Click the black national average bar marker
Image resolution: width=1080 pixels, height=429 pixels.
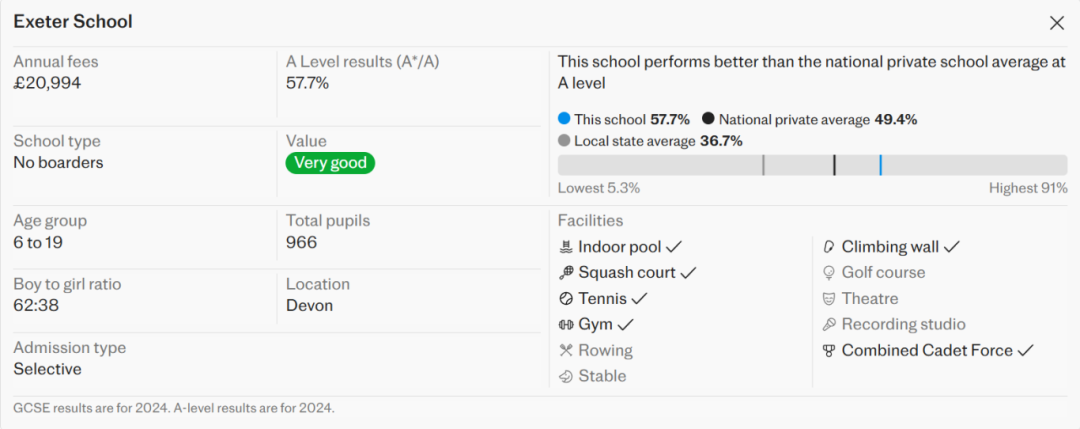(x=834, y=165)
